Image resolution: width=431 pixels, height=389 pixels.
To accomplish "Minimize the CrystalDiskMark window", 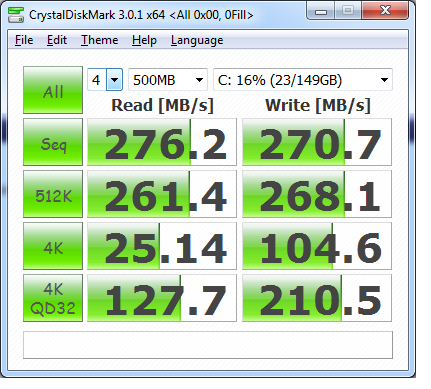I will click(321, 12).
